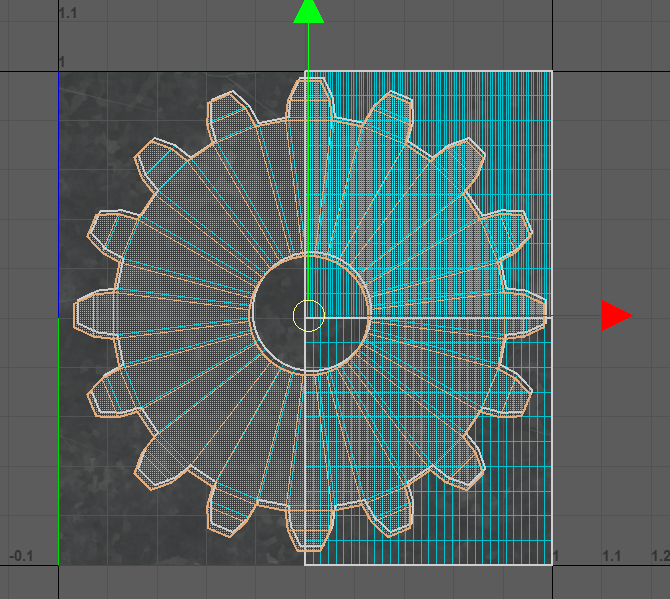The width and height of the screenshot is (670, 599).
Task: Click the yellow circle pivot manipulator center
Action: click(x=309, y=316)
